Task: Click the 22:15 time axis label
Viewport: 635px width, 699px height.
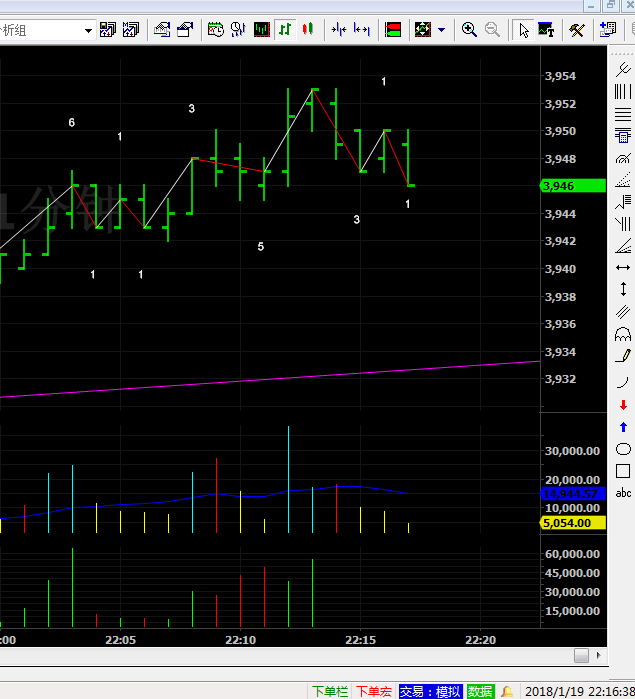Action: (x=360, y=640)
